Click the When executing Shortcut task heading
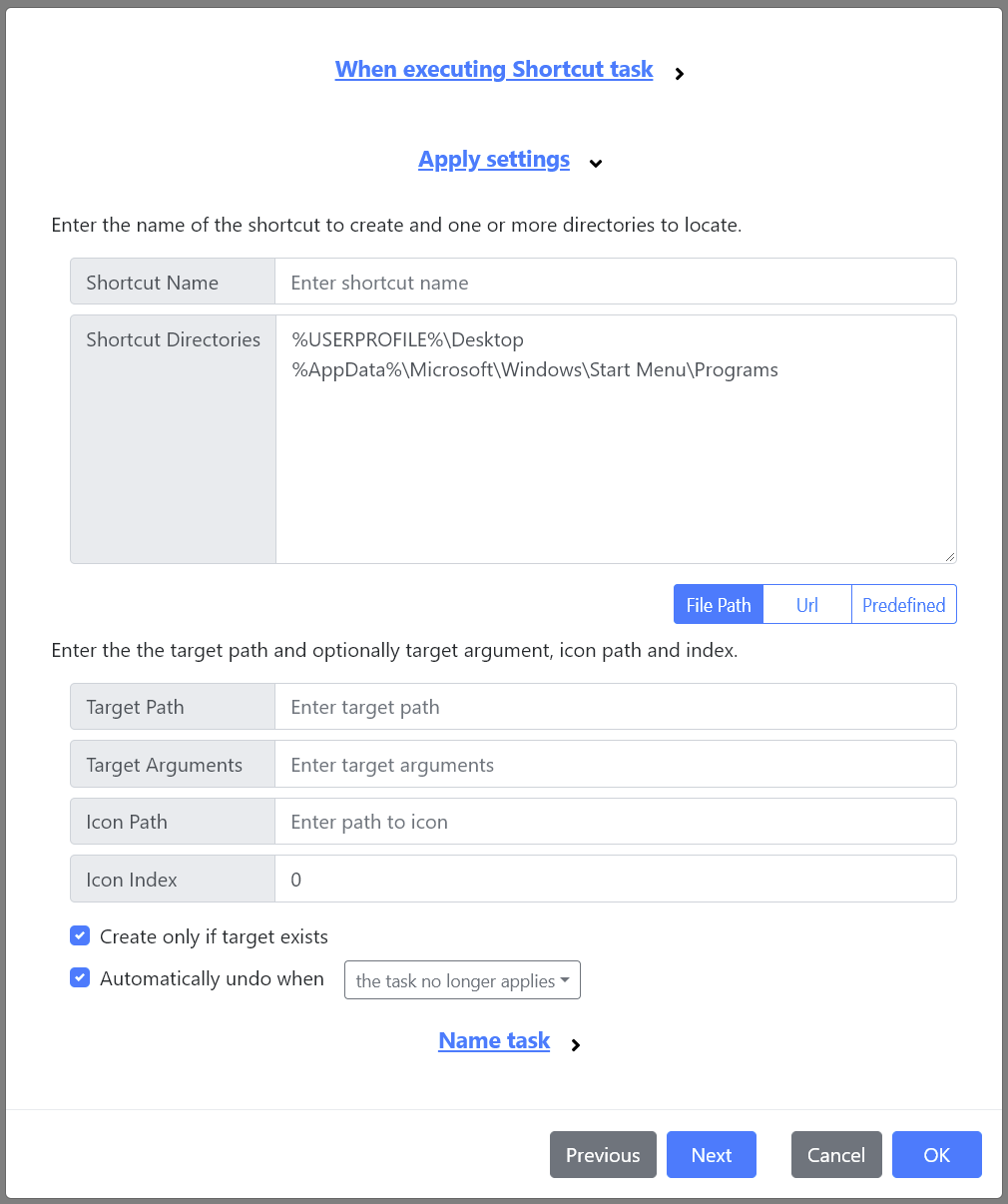The height and width of the screenshot is (1204, 1008). (493, 69)
